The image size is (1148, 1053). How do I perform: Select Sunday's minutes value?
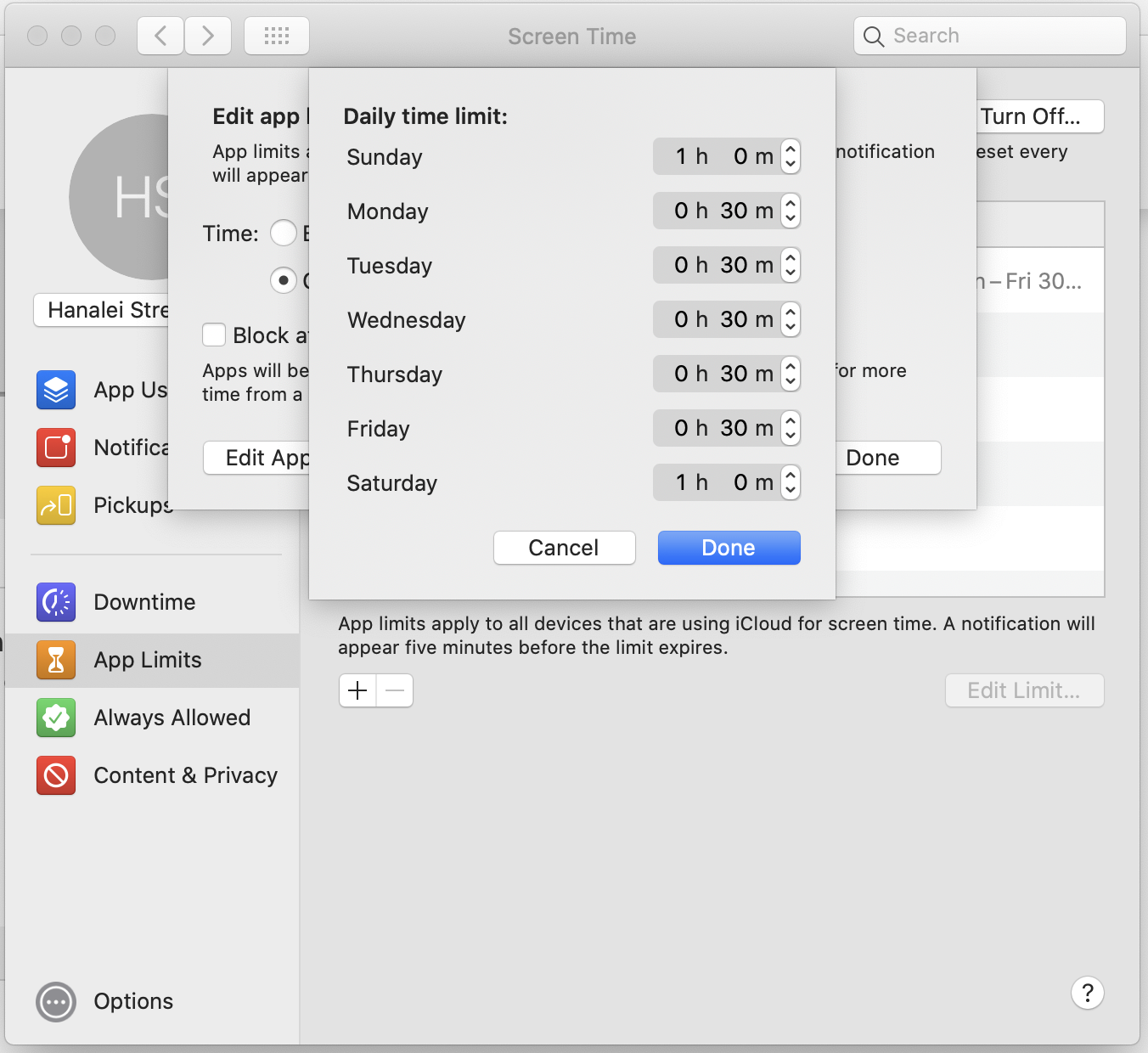point(740,156)
